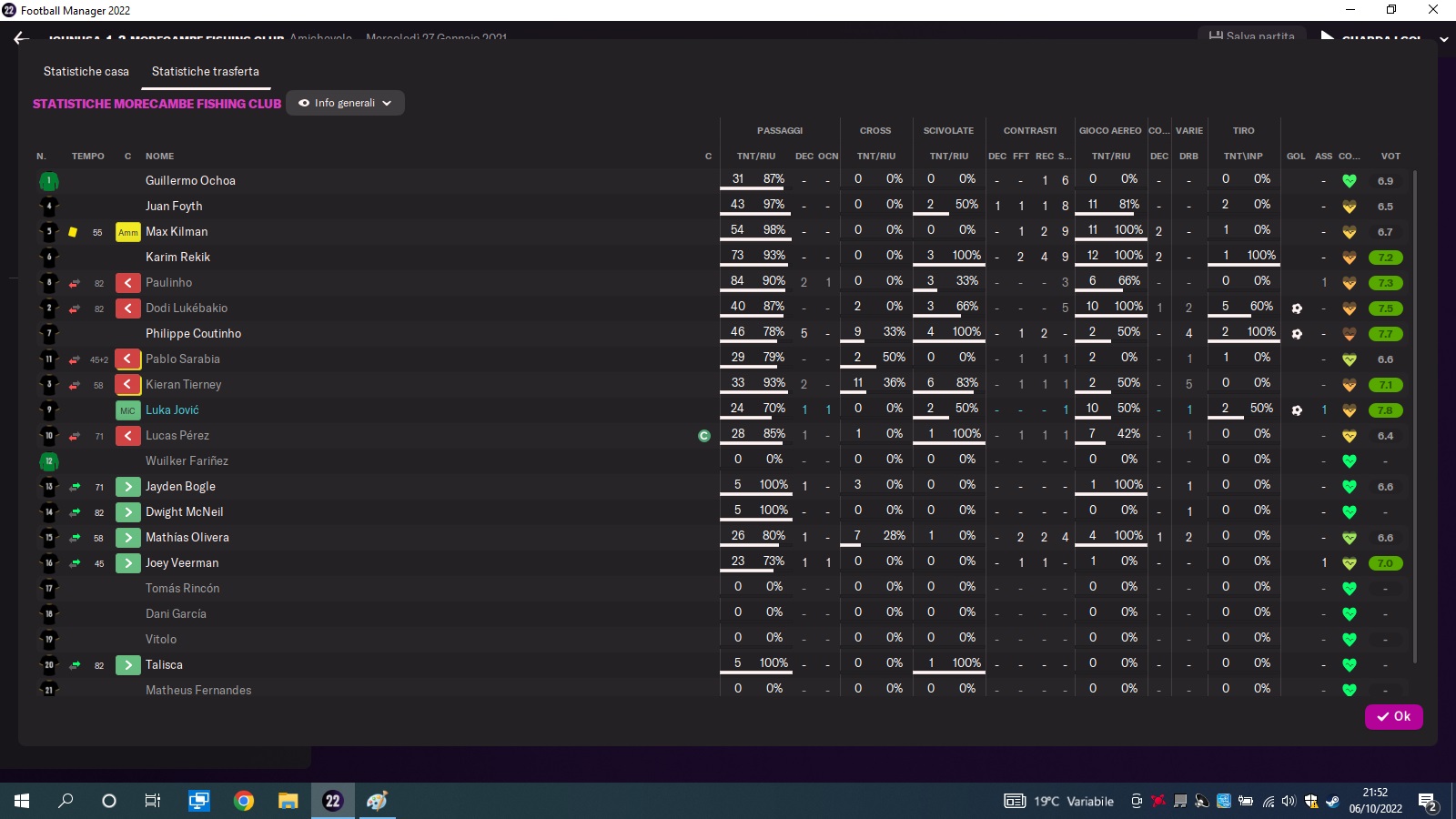Screen dimensions: 1456x819
Task: Open Google Chrome from the taskbar
Action: (243, 801)
